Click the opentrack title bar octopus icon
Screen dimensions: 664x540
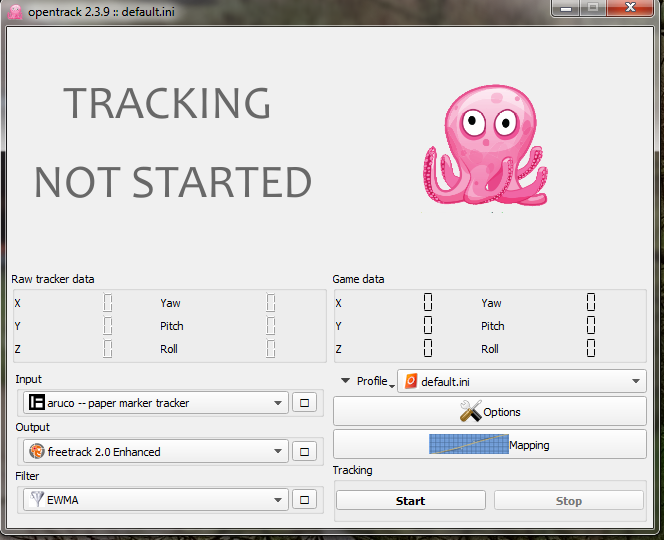(15, 11)
